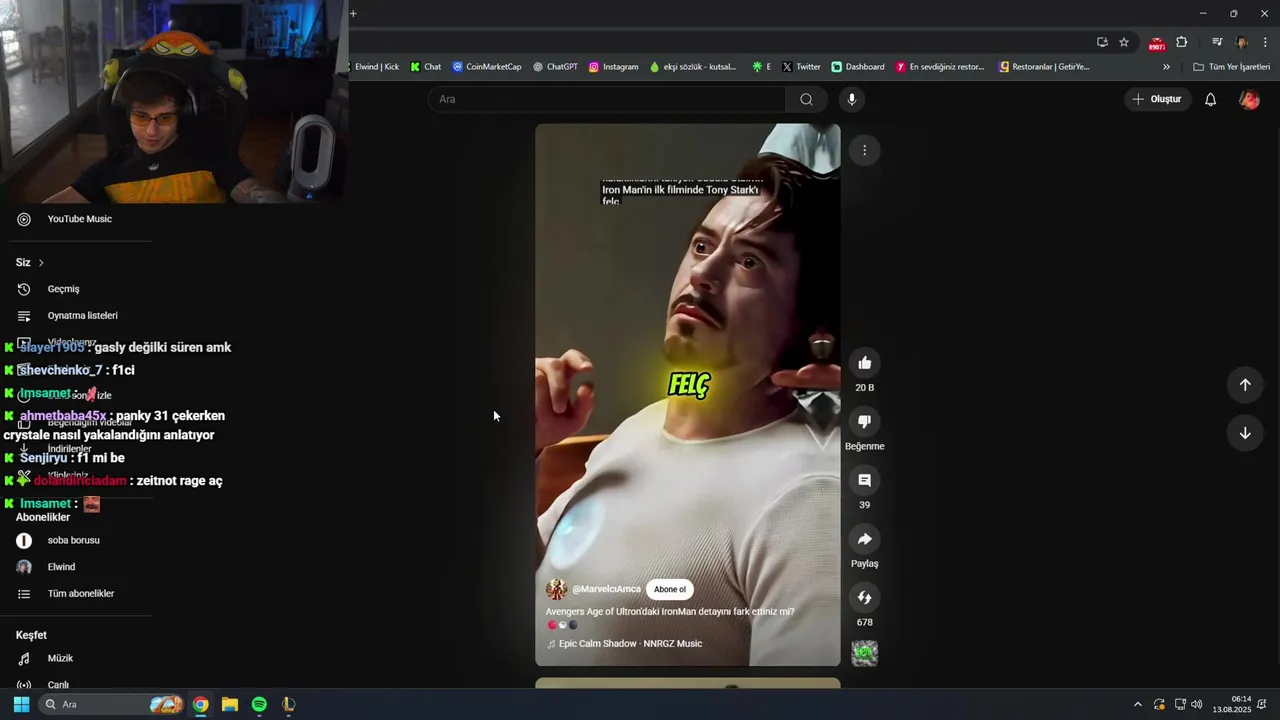Open League of Legends from taskbar
Image resolution: width=1280 pixels, height=720 pixels.
tap(288, 704)
